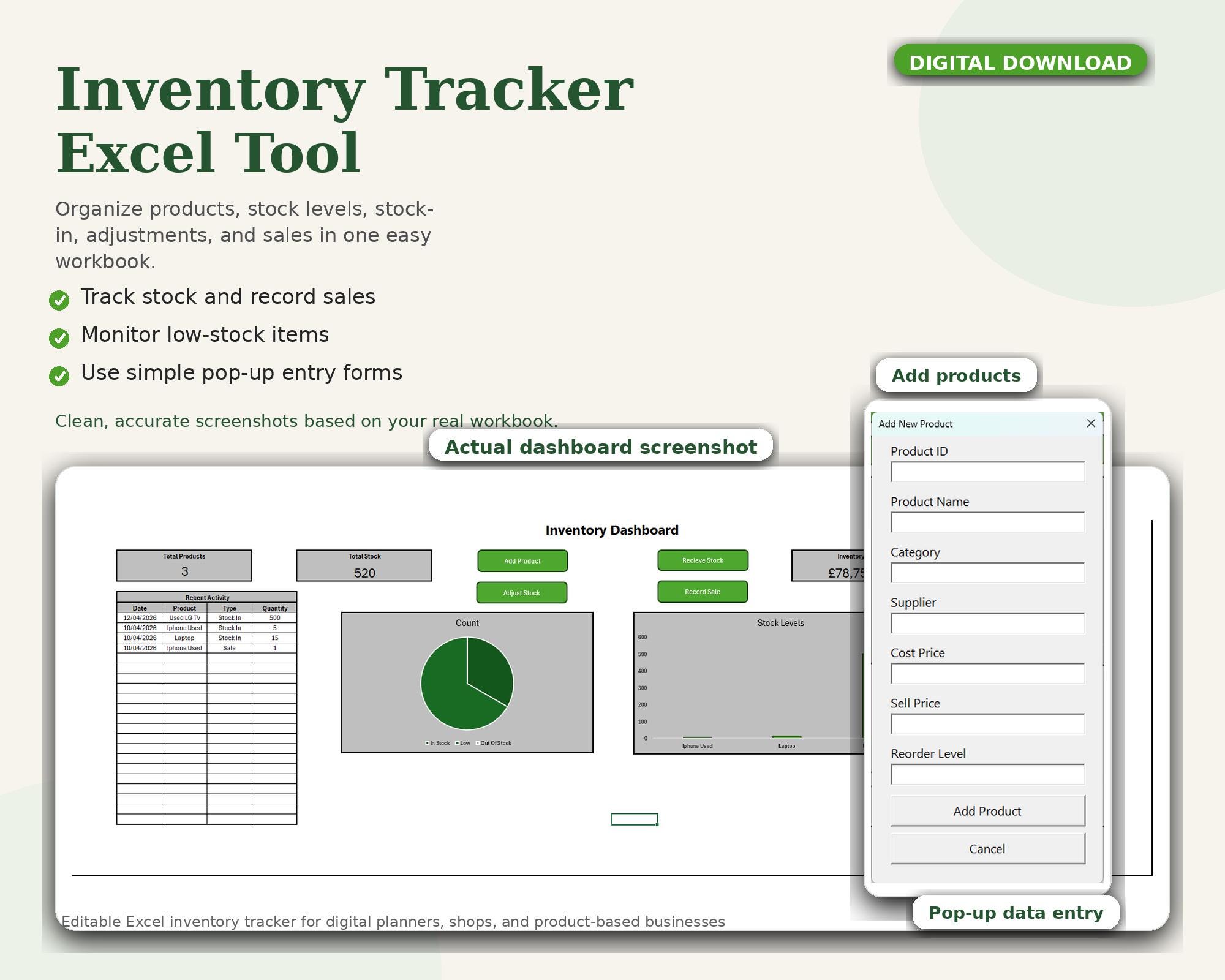Select the Inventory value box
This screenshot has height=980, width=1225.
(x=828, y=565)
